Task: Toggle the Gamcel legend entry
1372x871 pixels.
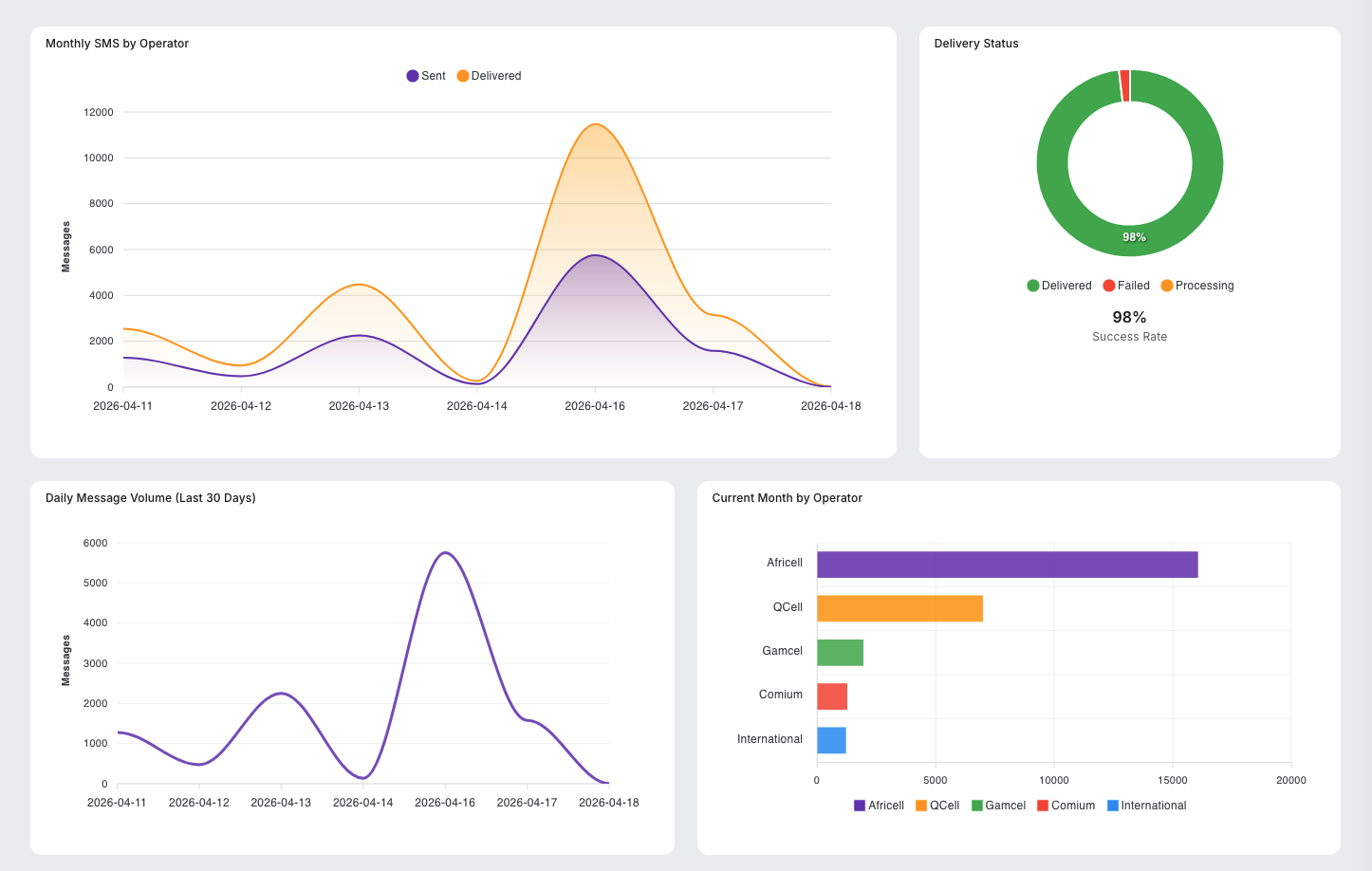Action: [998, 806]
